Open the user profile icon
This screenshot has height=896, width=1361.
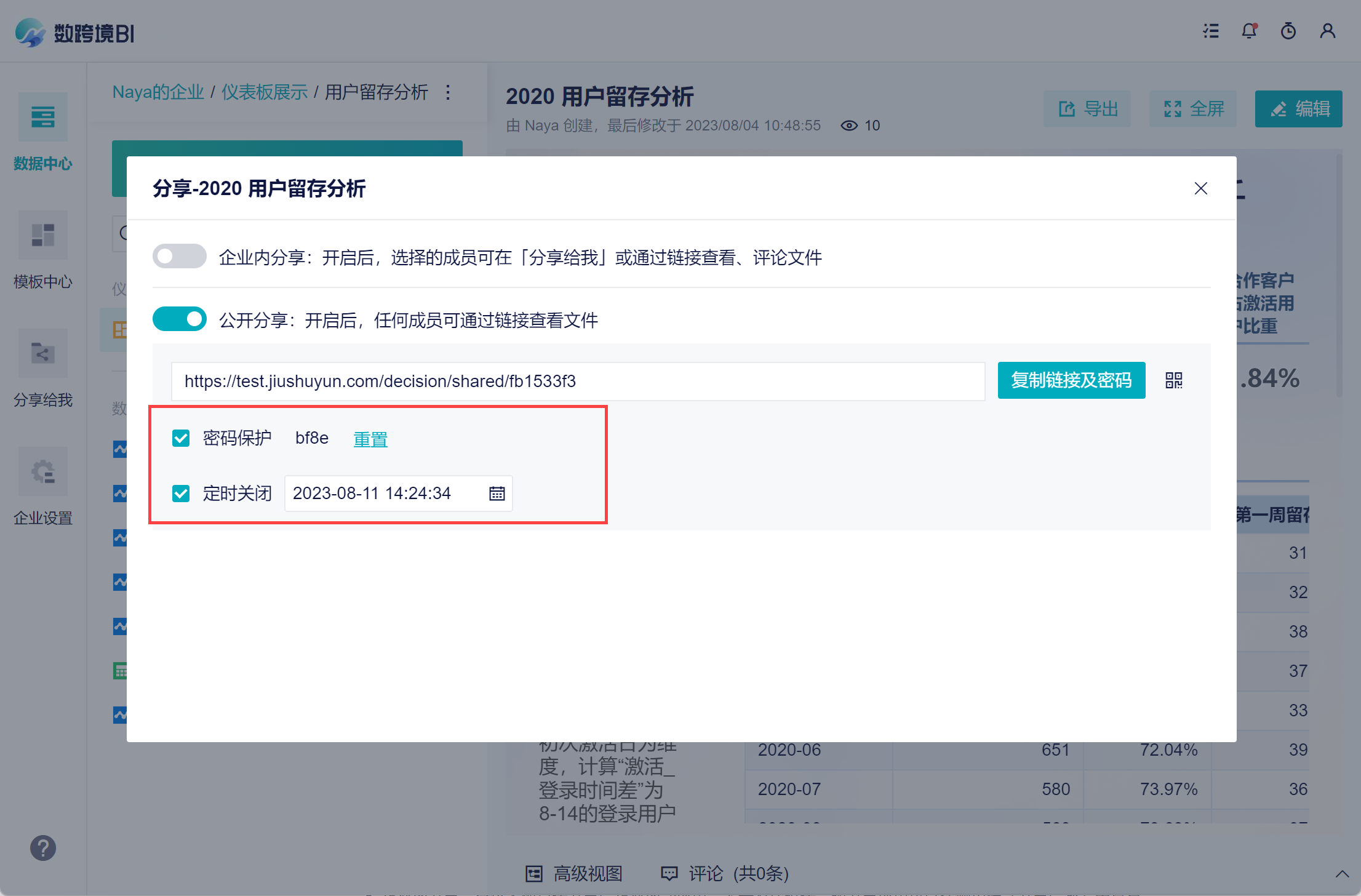pos(1327,31)
